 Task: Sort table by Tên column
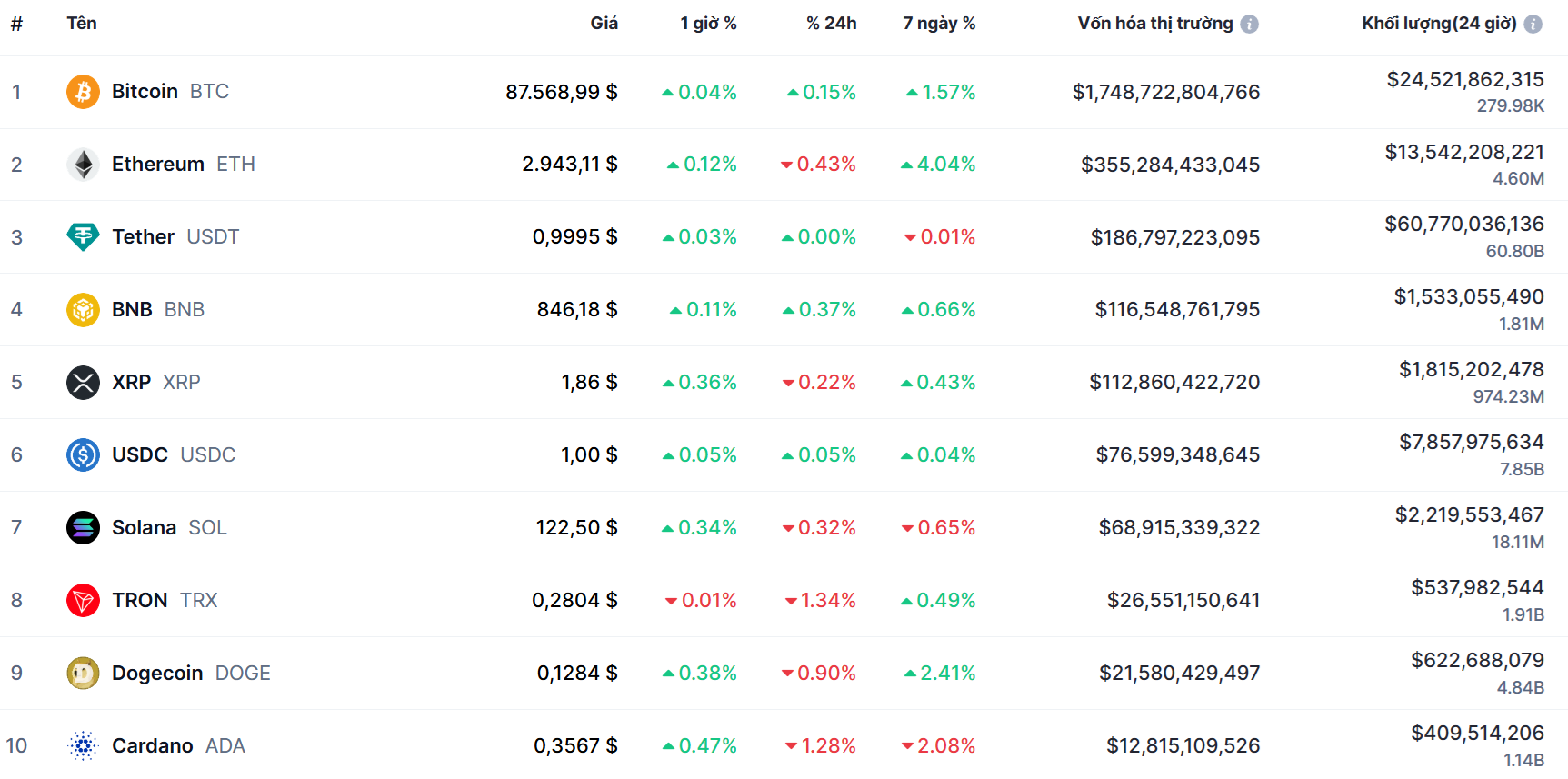point(82,24)
